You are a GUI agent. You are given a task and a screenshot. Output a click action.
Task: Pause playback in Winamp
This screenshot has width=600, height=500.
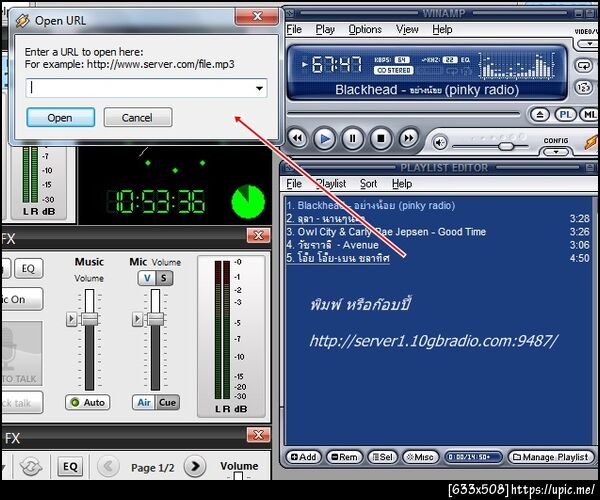[352, 138]
